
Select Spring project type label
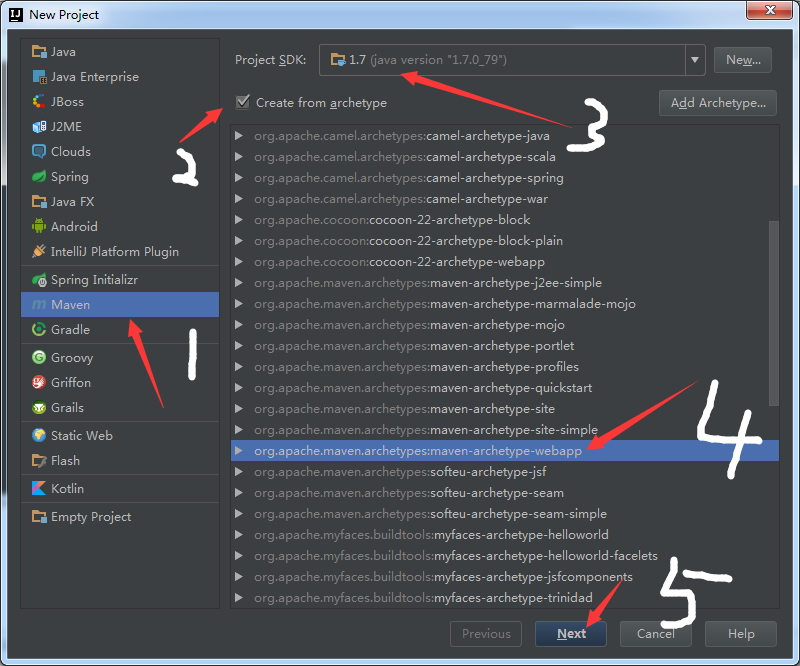point(70,177)
